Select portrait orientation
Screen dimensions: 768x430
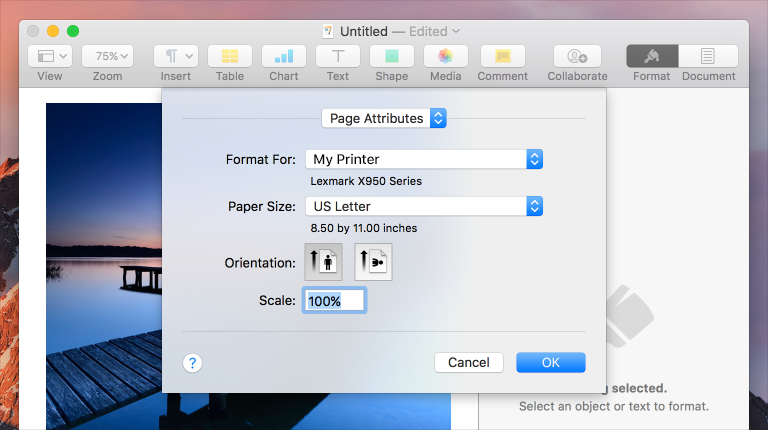tap(323, 262)
